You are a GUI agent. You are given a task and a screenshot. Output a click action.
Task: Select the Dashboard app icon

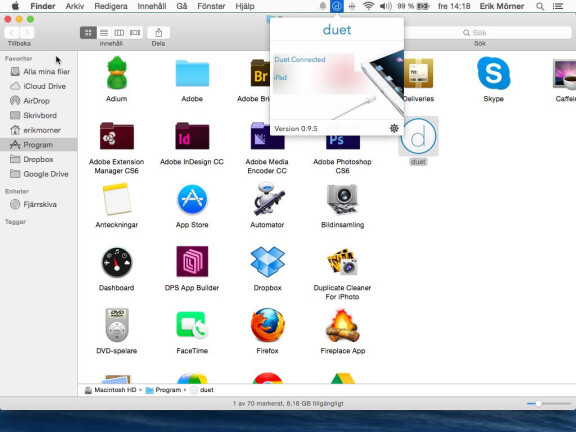click(x=116, y=262)
